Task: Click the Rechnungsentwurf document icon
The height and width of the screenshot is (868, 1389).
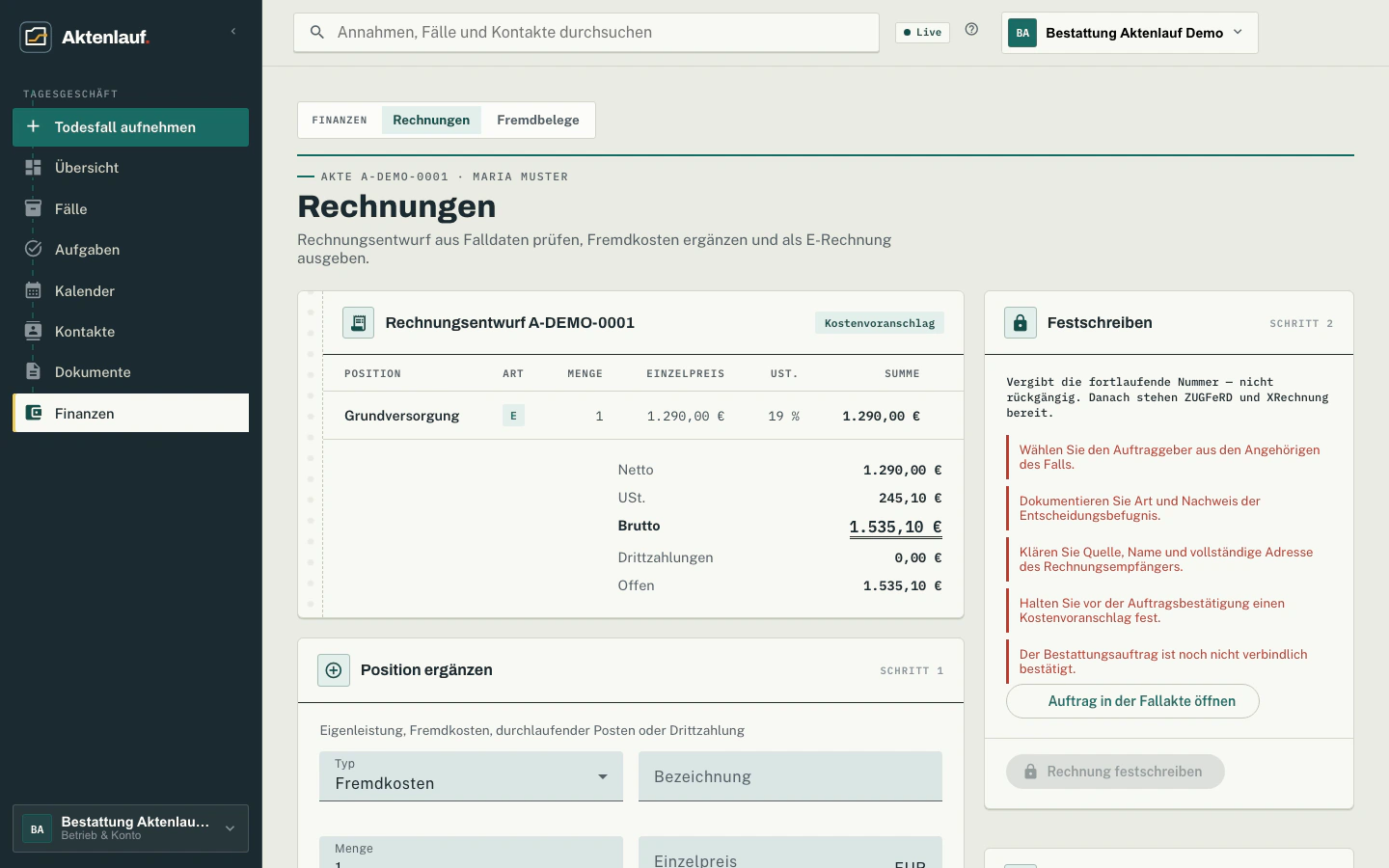Action: point(359,322)
